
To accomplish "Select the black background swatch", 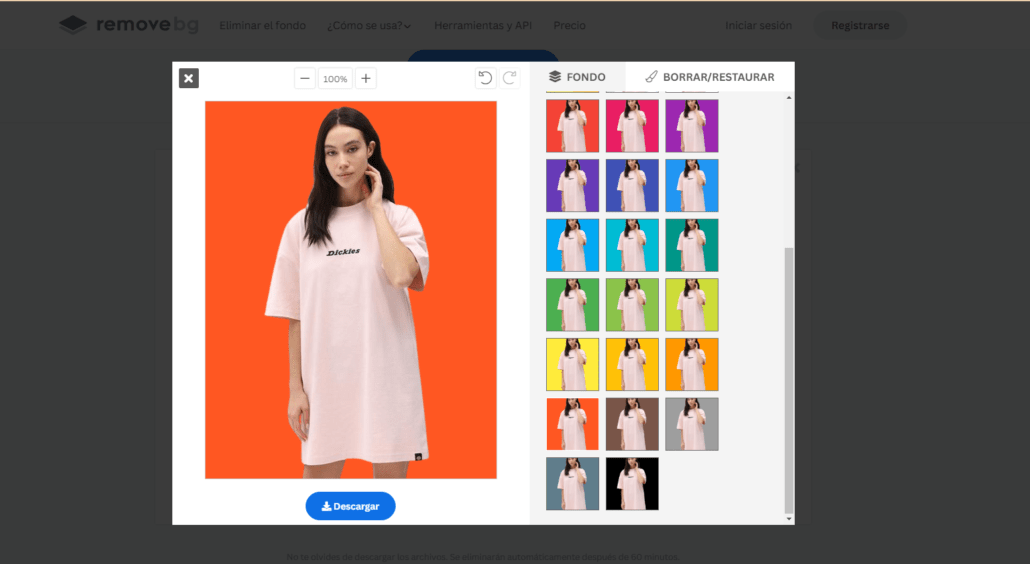I will 632,484.
